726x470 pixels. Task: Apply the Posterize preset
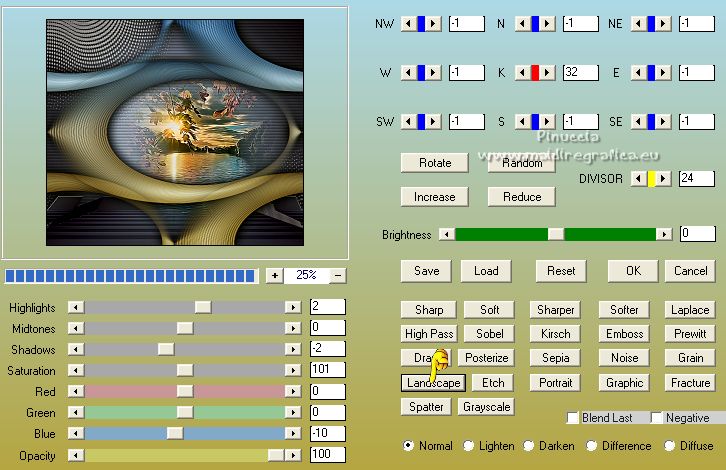coord(486,358)
